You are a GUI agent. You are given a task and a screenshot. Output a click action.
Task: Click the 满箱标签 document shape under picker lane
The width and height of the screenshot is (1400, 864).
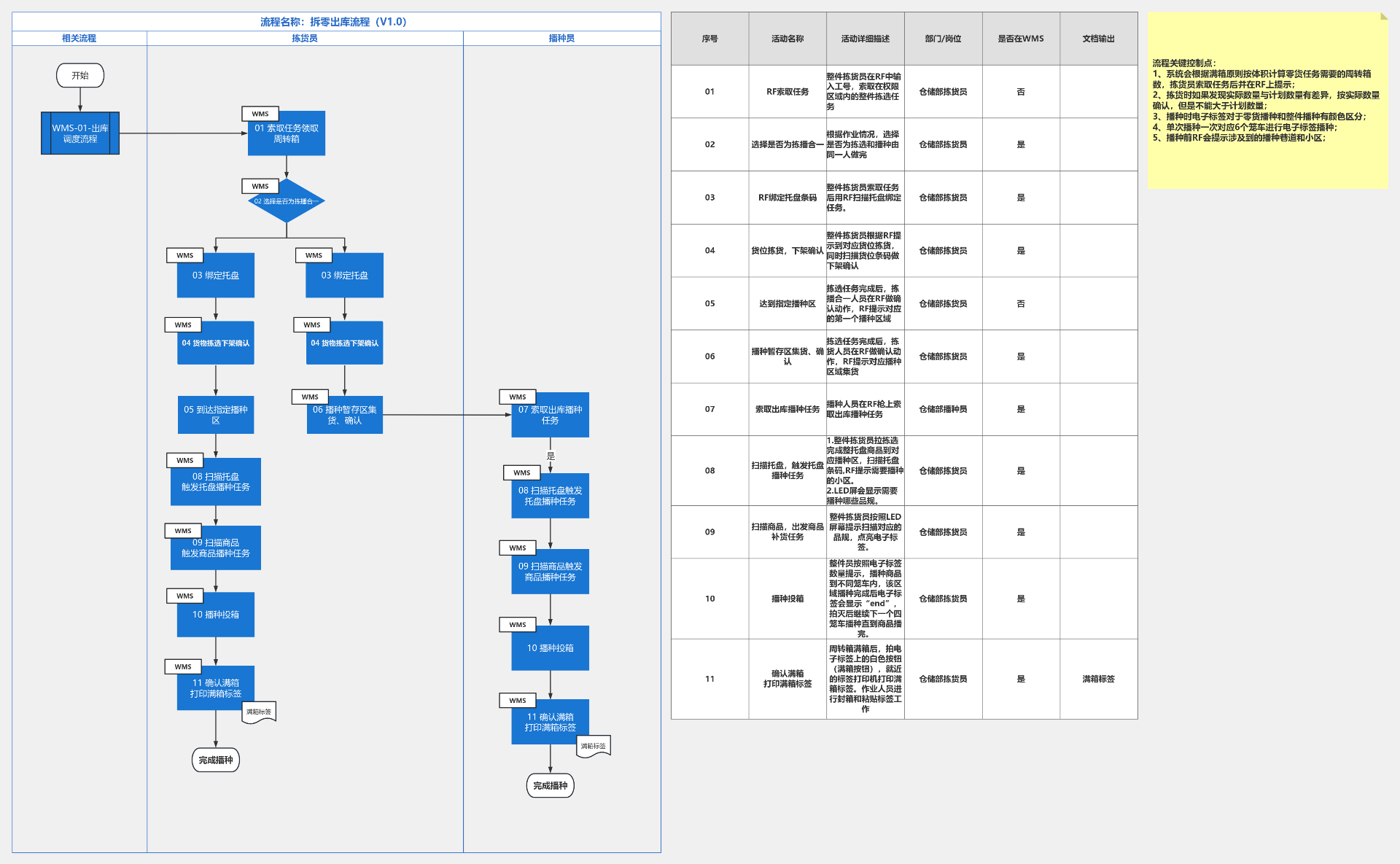pyautogui.click(x=259, y=712)
